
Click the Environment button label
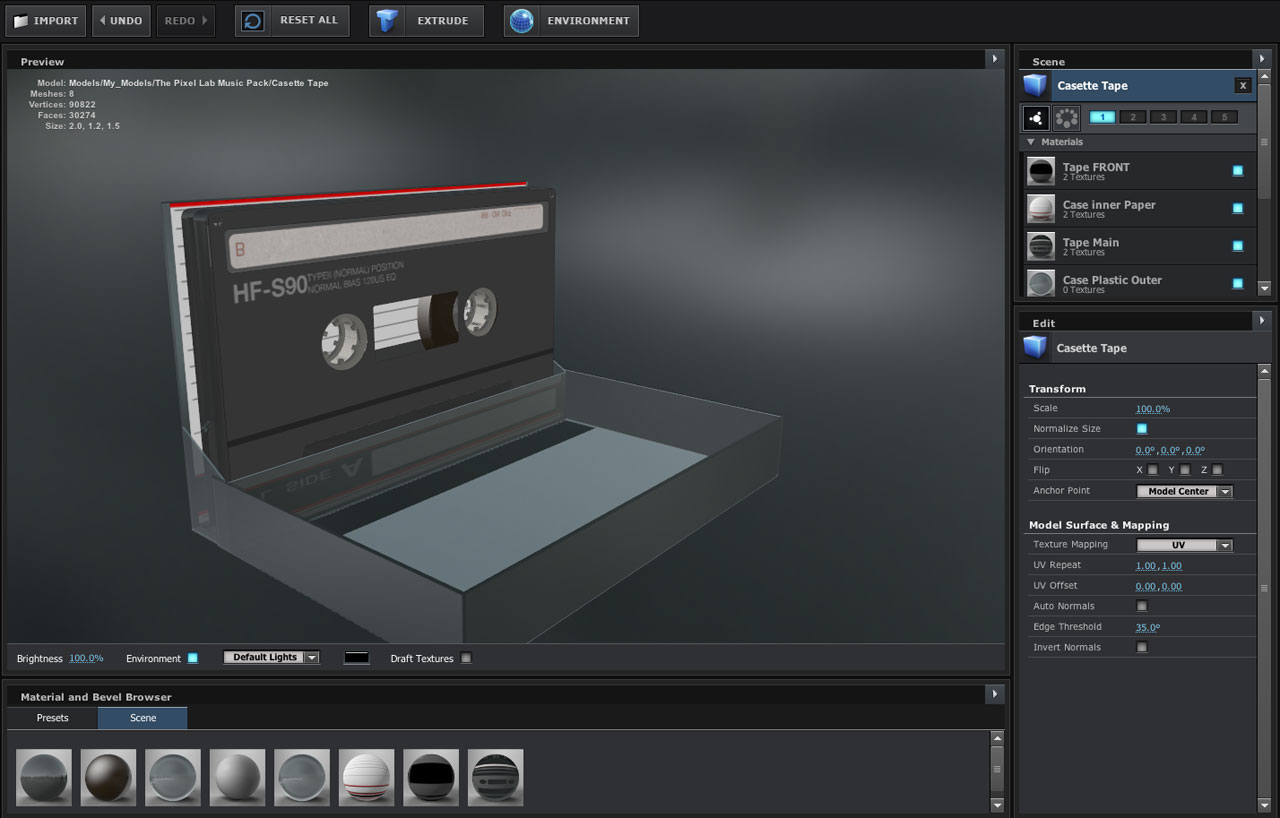pos(588,21)
